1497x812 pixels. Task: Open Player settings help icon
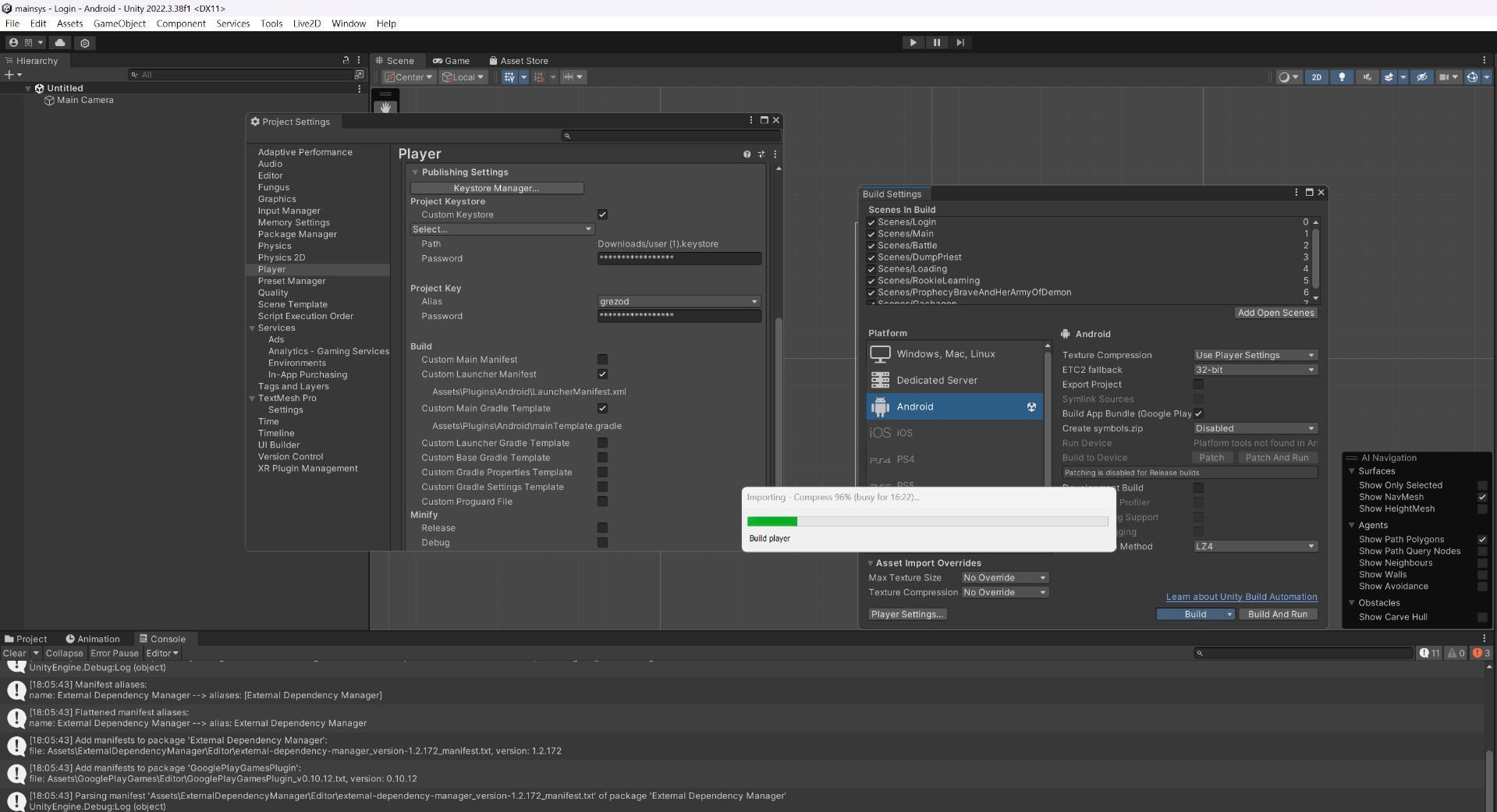click(747, 154)
